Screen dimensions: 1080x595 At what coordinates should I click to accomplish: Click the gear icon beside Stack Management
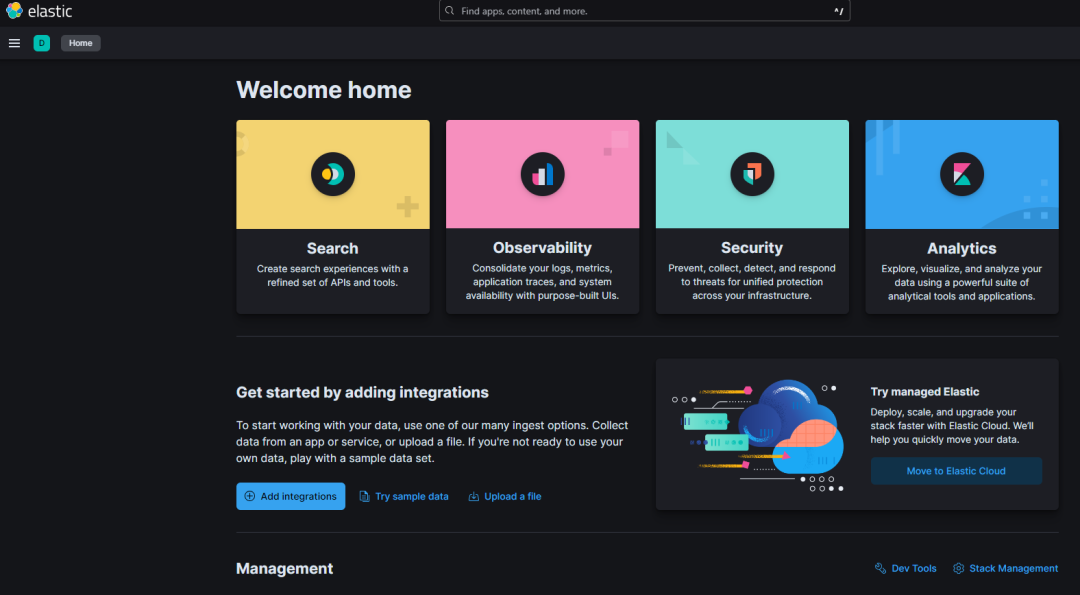[x=958, y=568]
